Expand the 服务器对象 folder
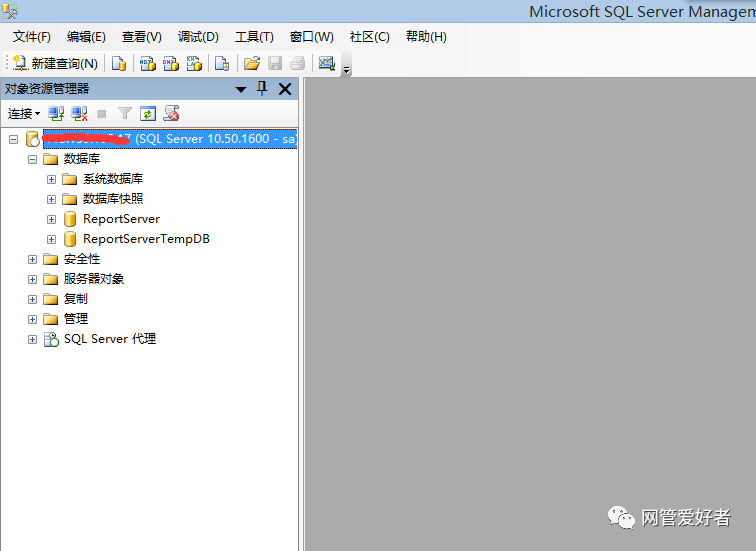 (x=32, y=279)
